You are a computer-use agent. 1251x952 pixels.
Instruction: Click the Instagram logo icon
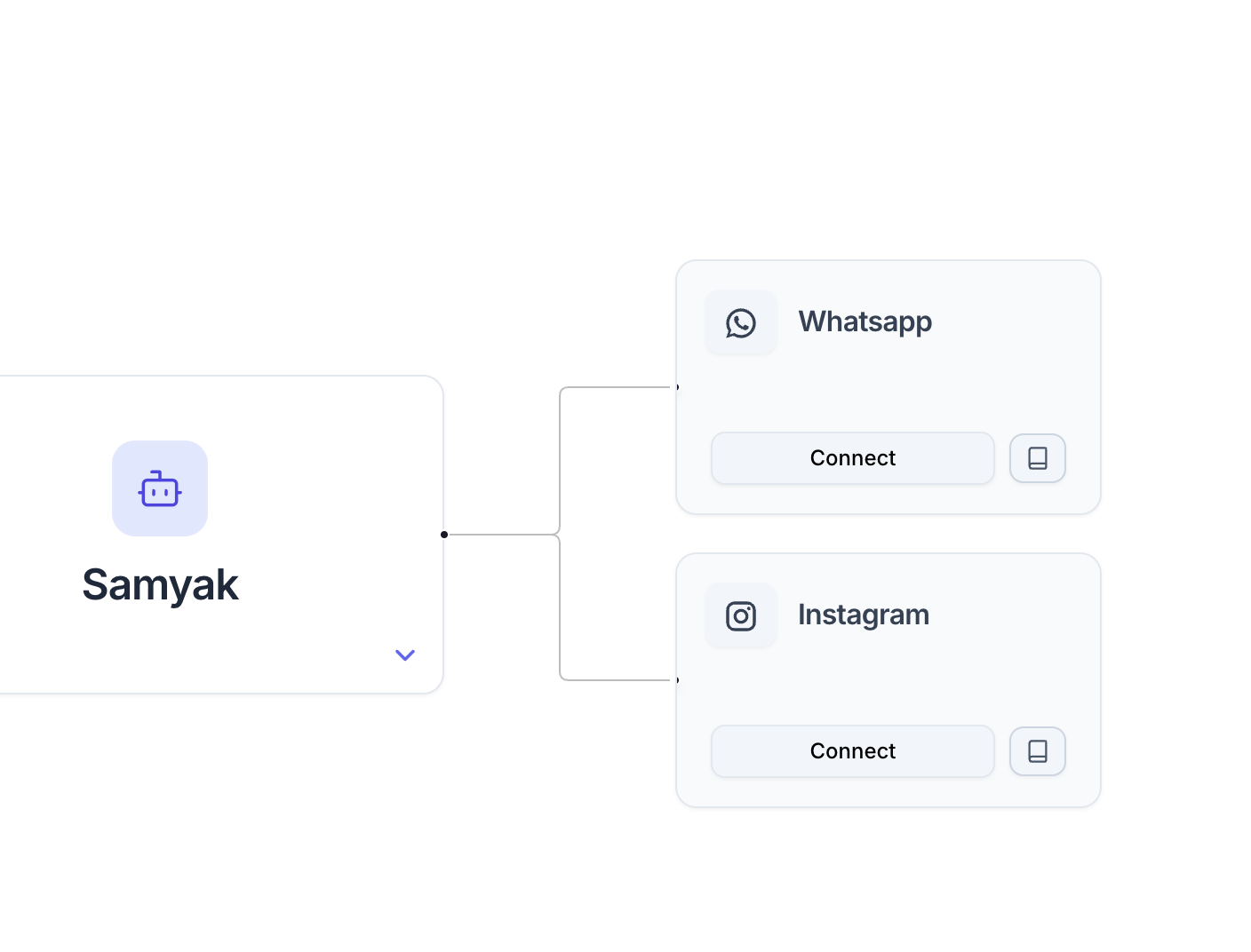click(x=741, y=615)
